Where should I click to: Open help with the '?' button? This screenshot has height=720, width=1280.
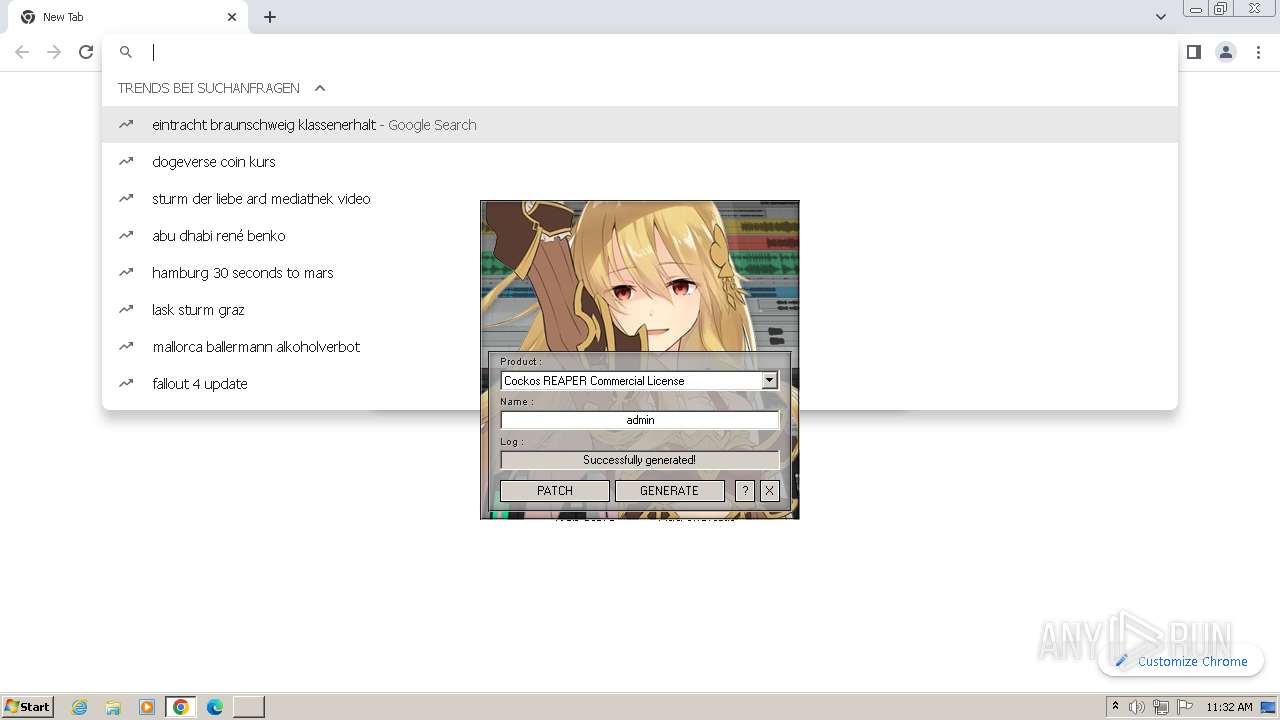click(x=745, y=491)
